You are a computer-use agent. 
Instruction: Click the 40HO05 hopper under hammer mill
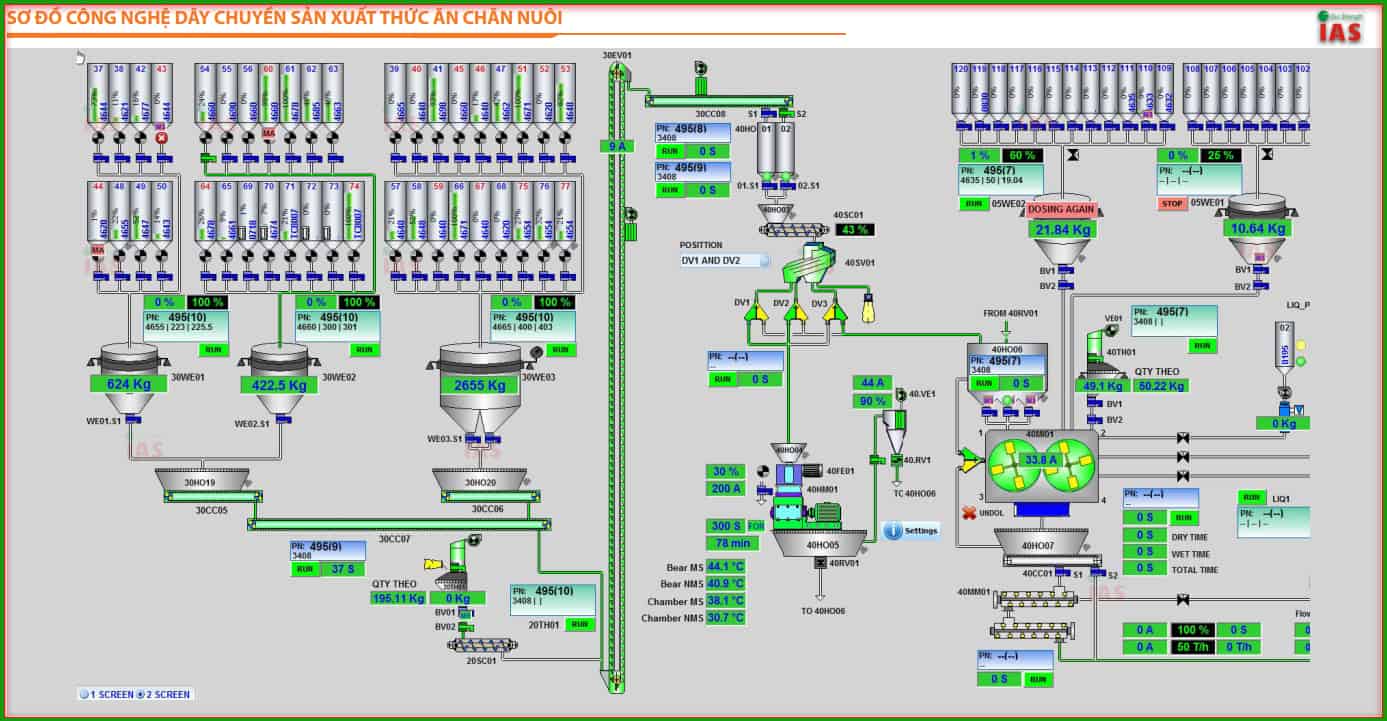pyautogui.click(x=819, y=543)
